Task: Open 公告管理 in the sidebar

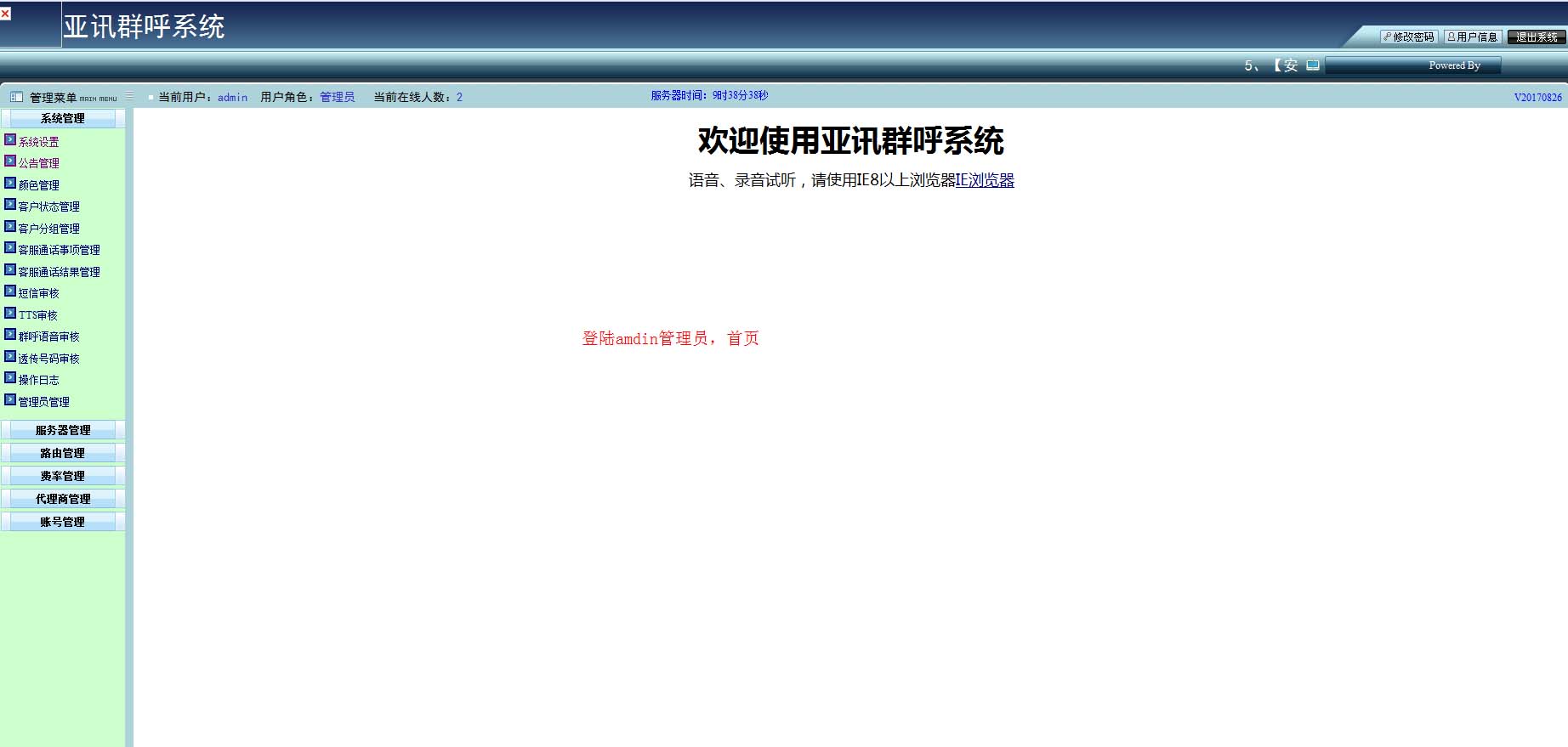Action: pyautogui.click(x=39, y=163)
